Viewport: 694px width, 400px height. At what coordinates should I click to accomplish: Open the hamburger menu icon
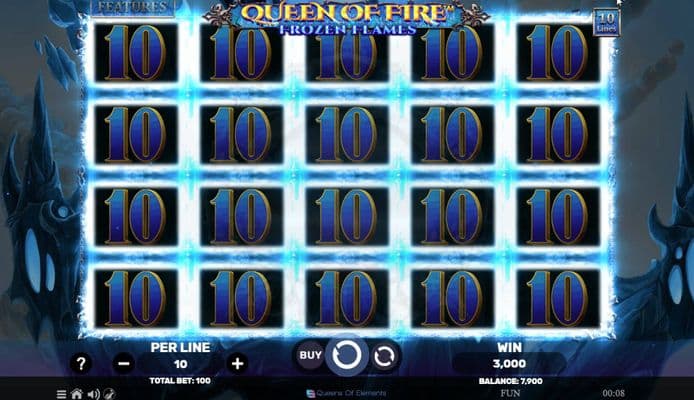coord(62,394)
